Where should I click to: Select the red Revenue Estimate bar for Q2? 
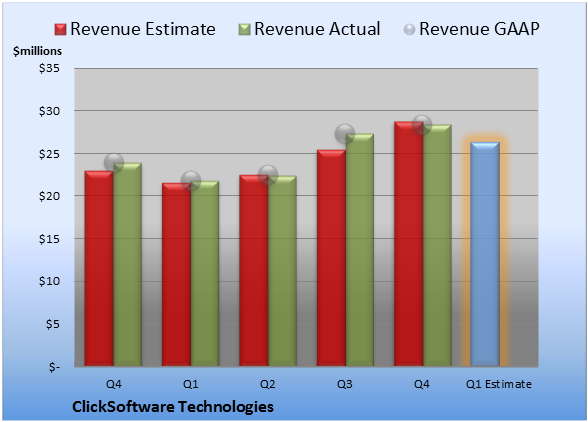click(254, 270)
